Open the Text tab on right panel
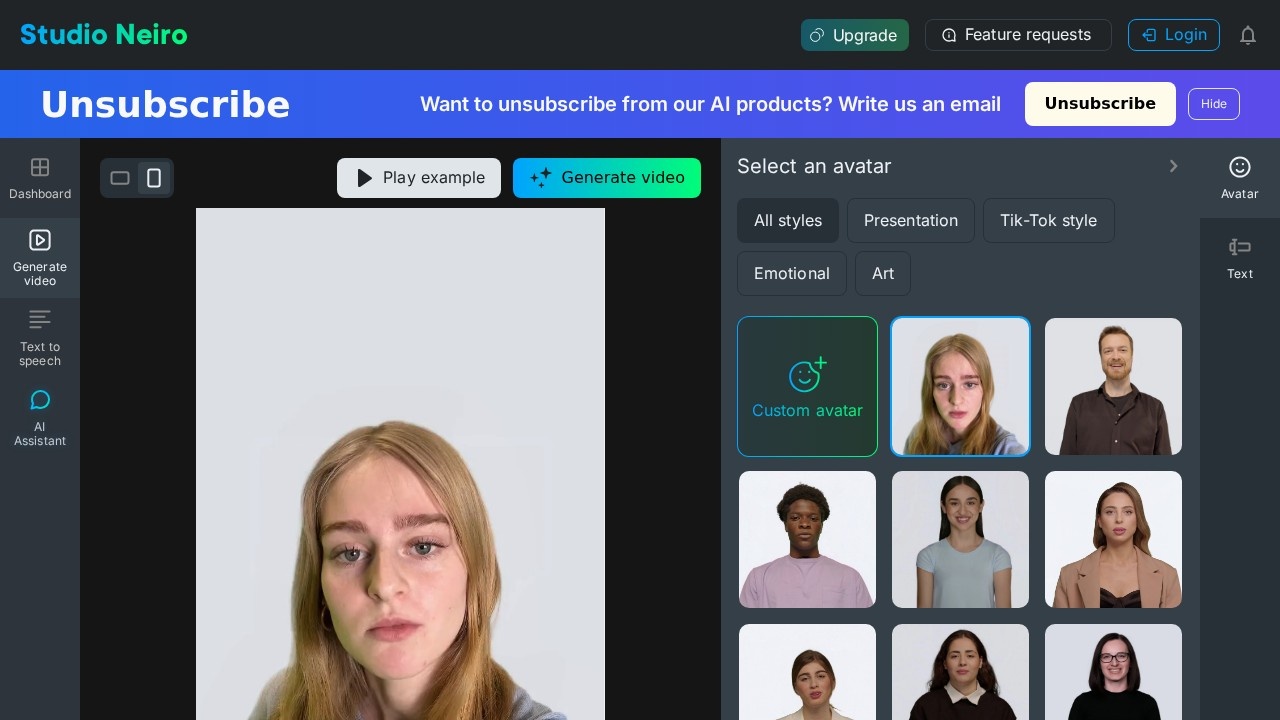 1240,258
